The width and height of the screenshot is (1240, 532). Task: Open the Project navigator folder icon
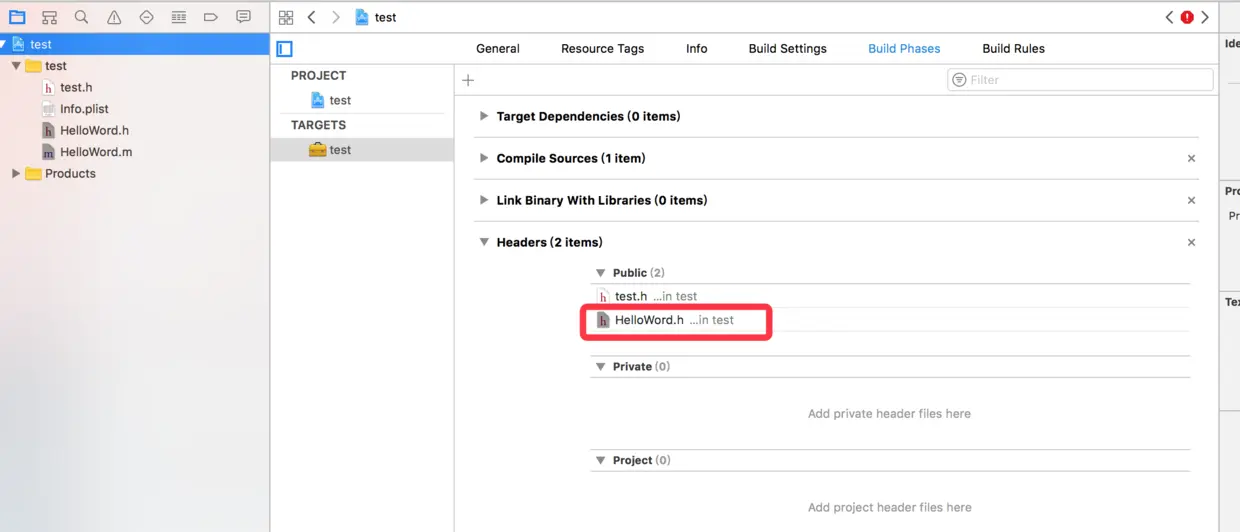click(17, 17)
